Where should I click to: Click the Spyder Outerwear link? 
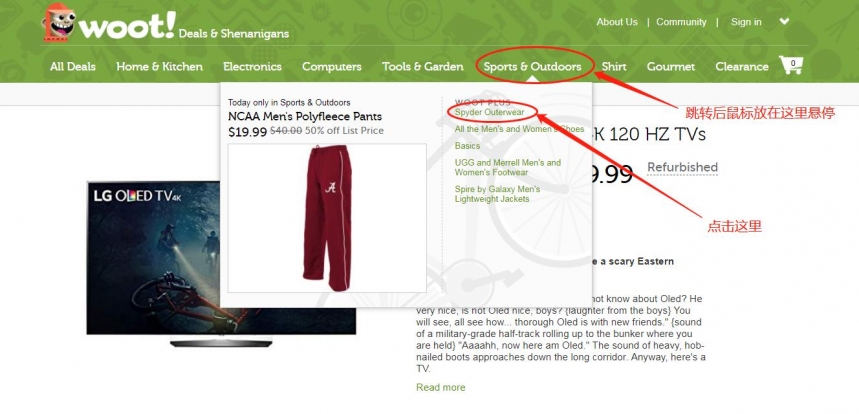pos(489,112)
